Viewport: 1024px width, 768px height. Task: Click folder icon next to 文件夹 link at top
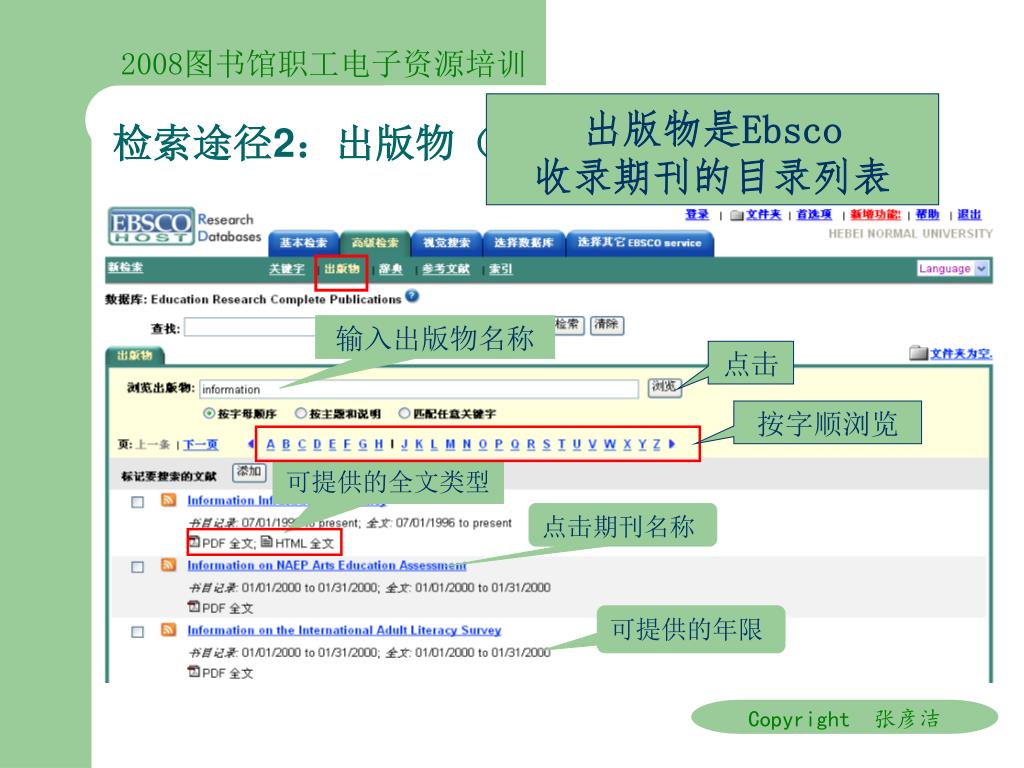tap(737, 215)
